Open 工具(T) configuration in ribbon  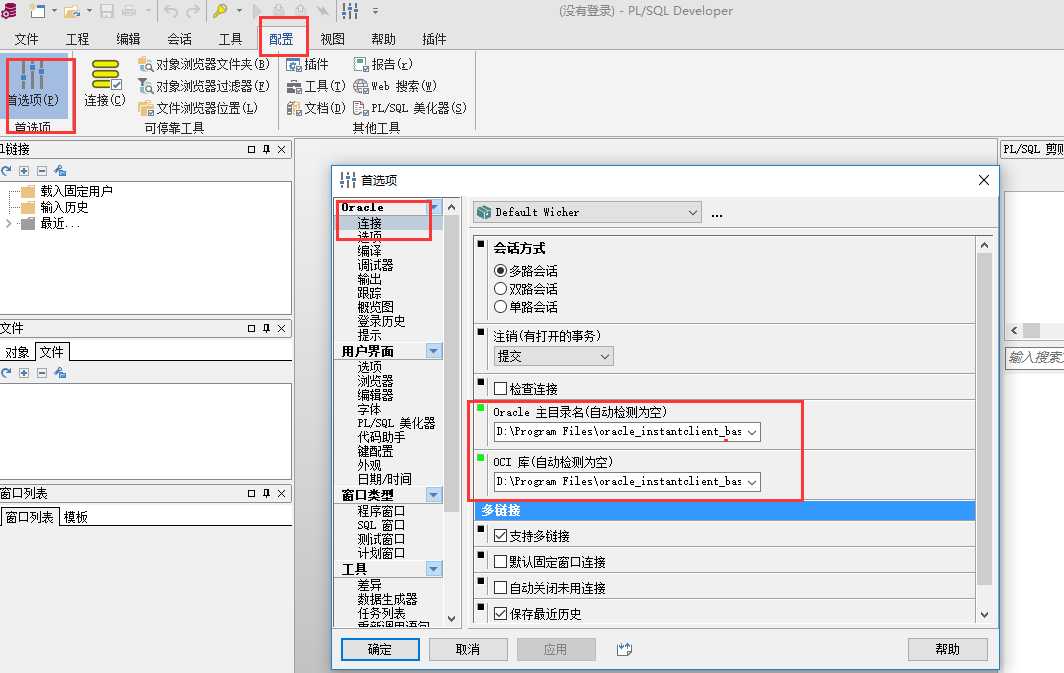click(316, 86)
